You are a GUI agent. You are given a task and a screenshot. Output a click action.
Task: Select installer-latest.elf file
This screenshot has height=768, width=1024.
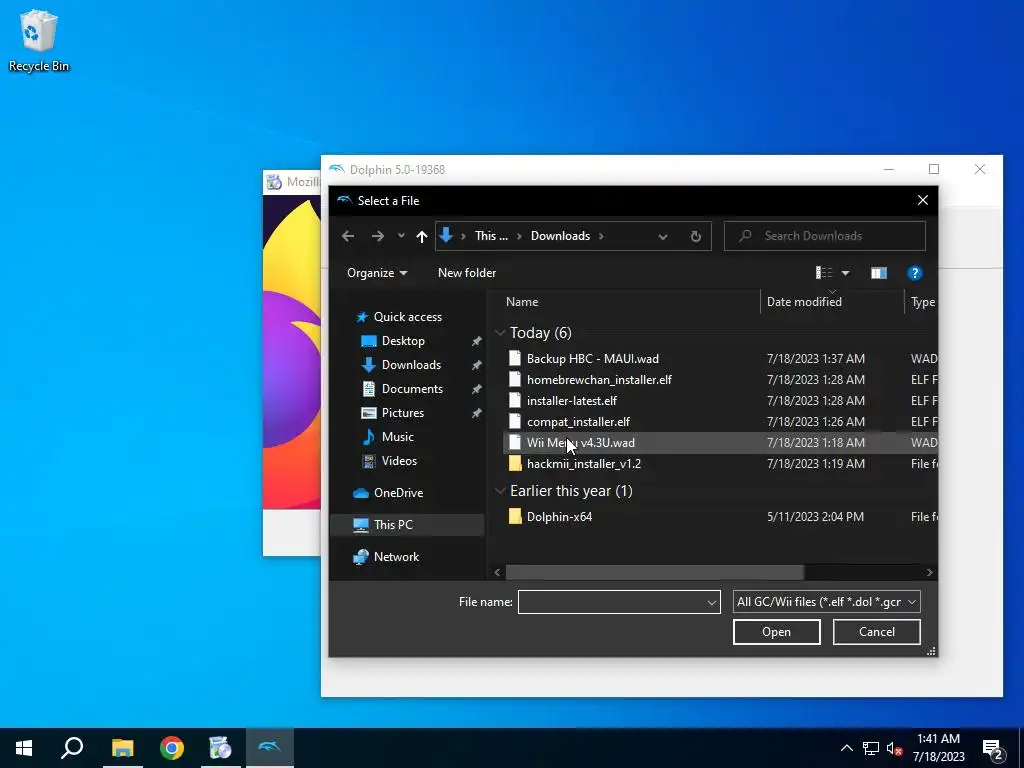tap(571, 400)
